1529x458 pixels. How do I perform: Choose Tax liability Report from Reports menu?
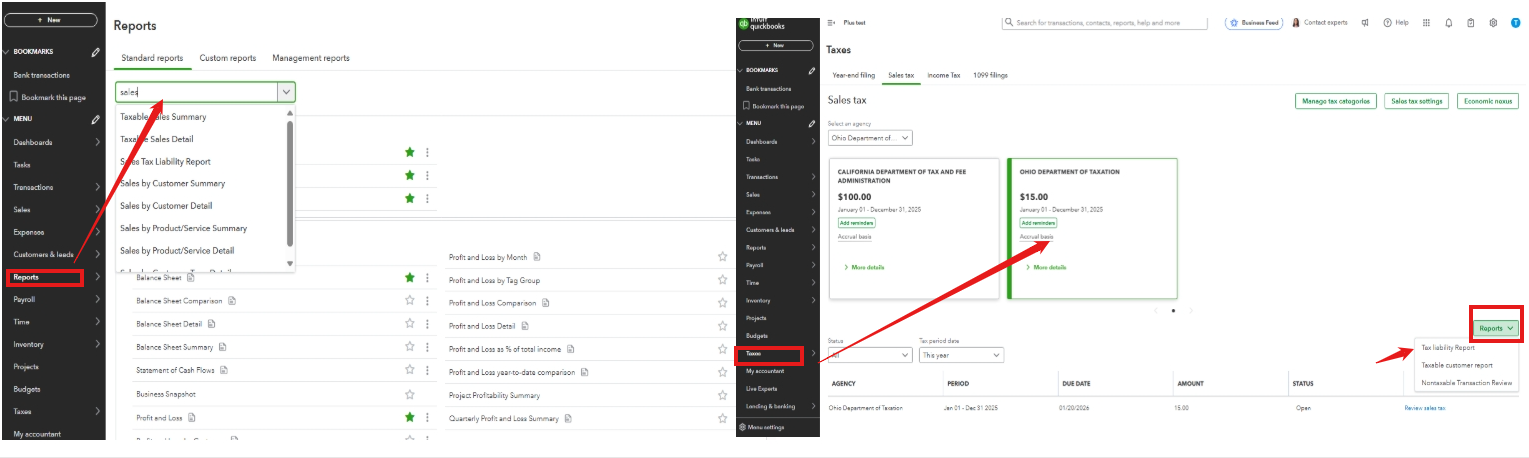pos(1448,348)
